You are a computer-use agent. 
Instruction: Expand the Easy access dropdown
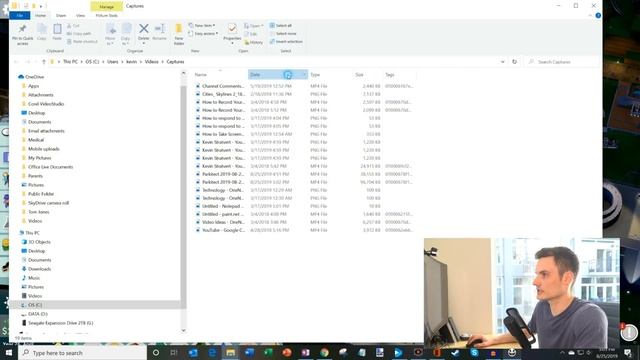(x=203, y=33)
